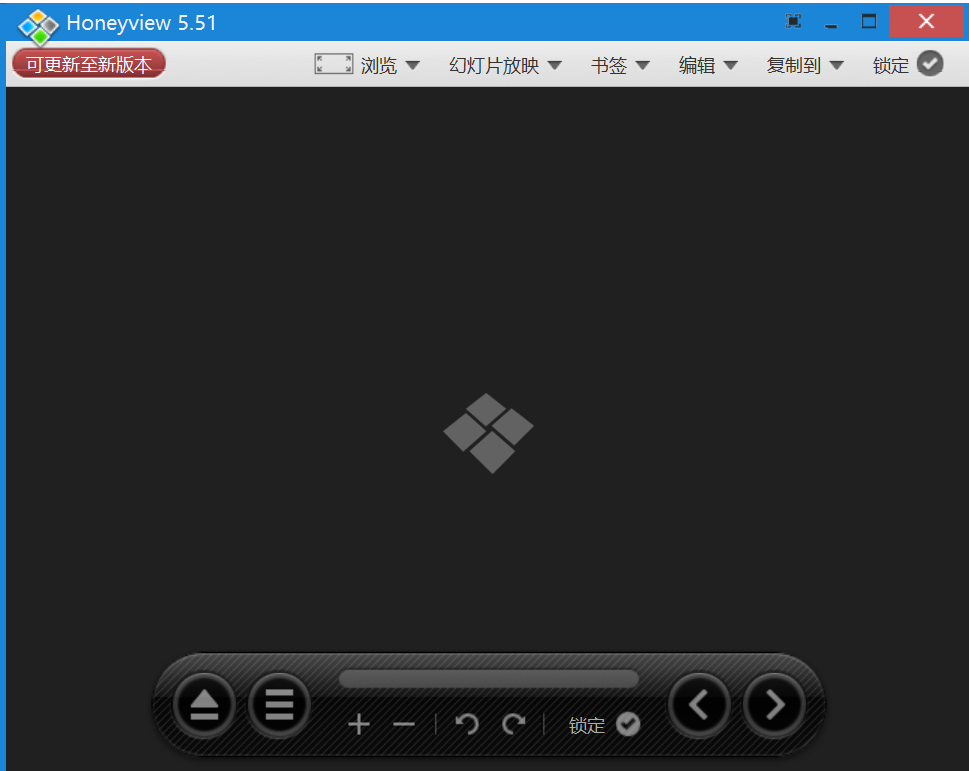Open the 书签 menu
969x771 pixels.
click(620, 66)
